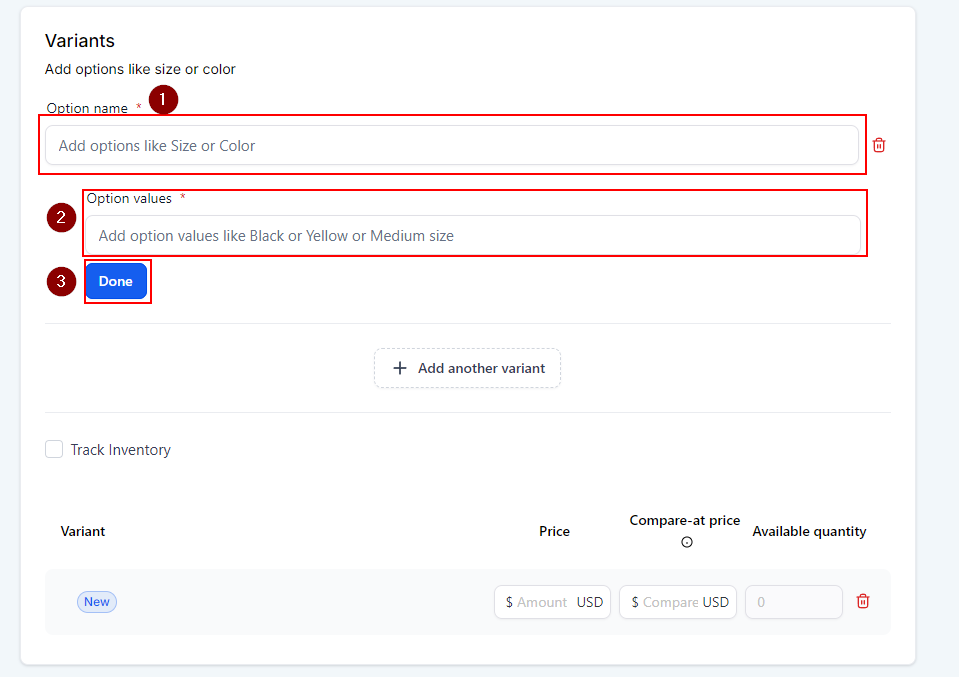Click the numbered marker 3 badge
This screenshot has width=959, height=677.
click(x=61, y=282)
